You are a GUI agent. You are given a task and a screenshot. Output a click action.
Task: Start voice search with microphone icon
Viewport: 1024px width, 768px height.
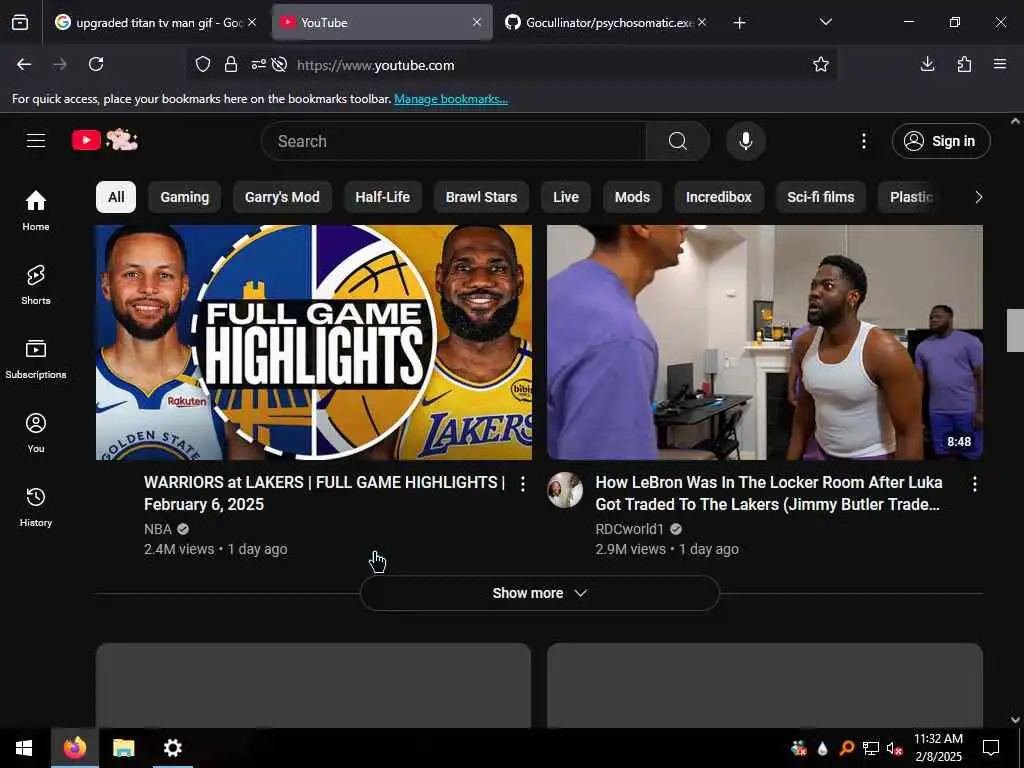745,141
